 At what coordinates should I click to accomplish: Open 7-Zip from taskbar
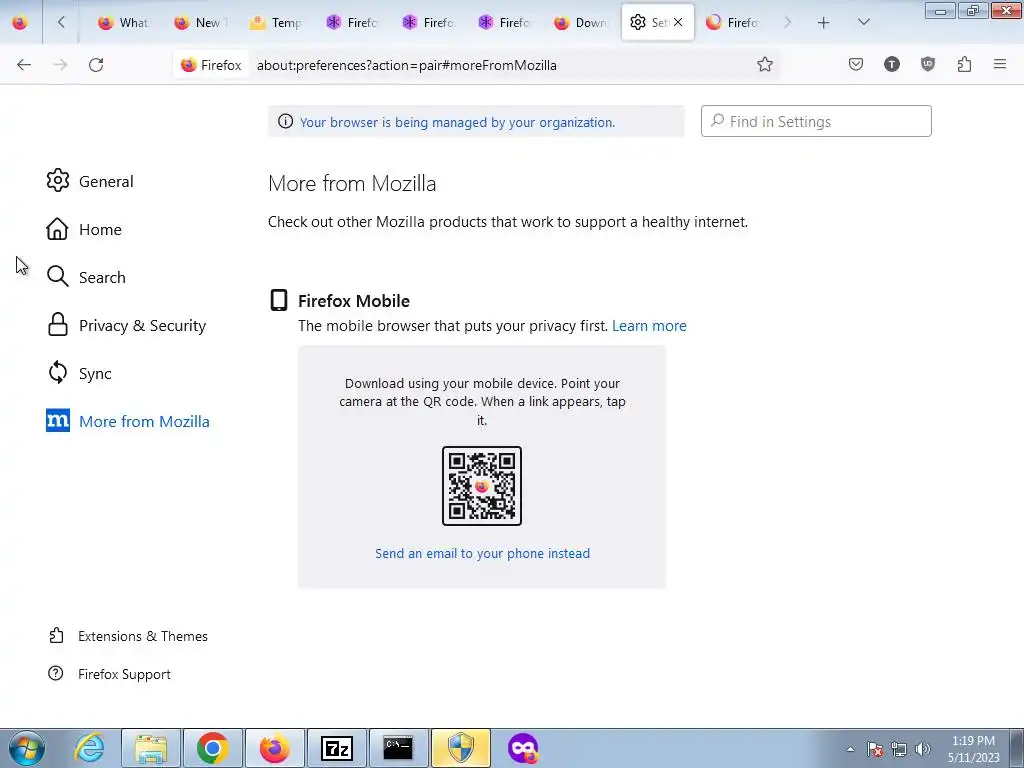point(336,748)
